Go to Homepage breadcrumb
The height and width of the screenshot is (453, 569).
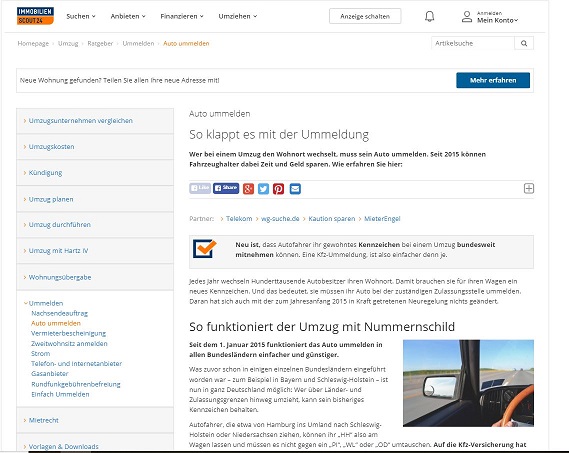(x=33, y=44)
